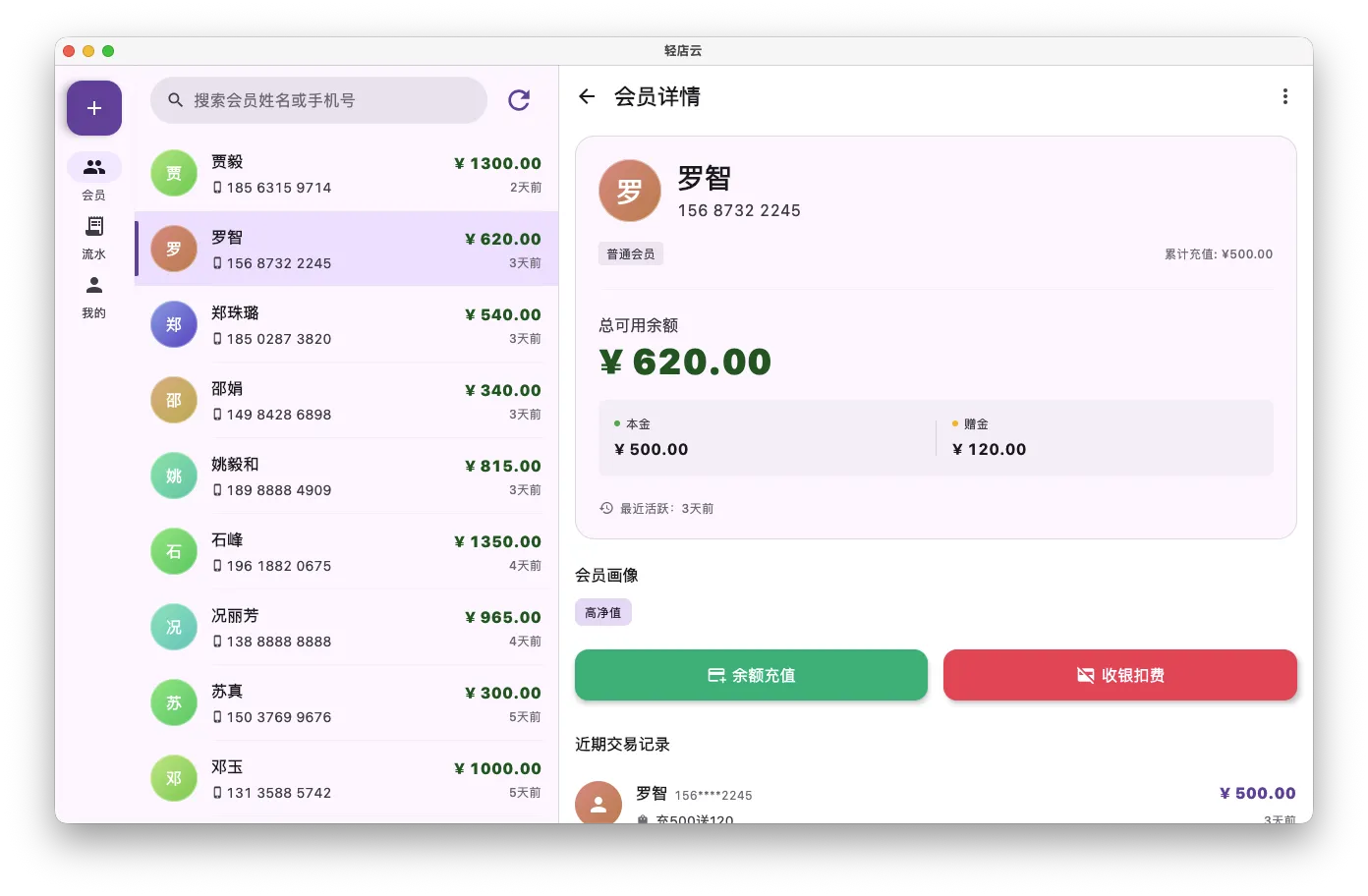This screenshot has height=896, width=1368.
Task: Select the 会员 members section in sidebar
Action: coord(93,177)
